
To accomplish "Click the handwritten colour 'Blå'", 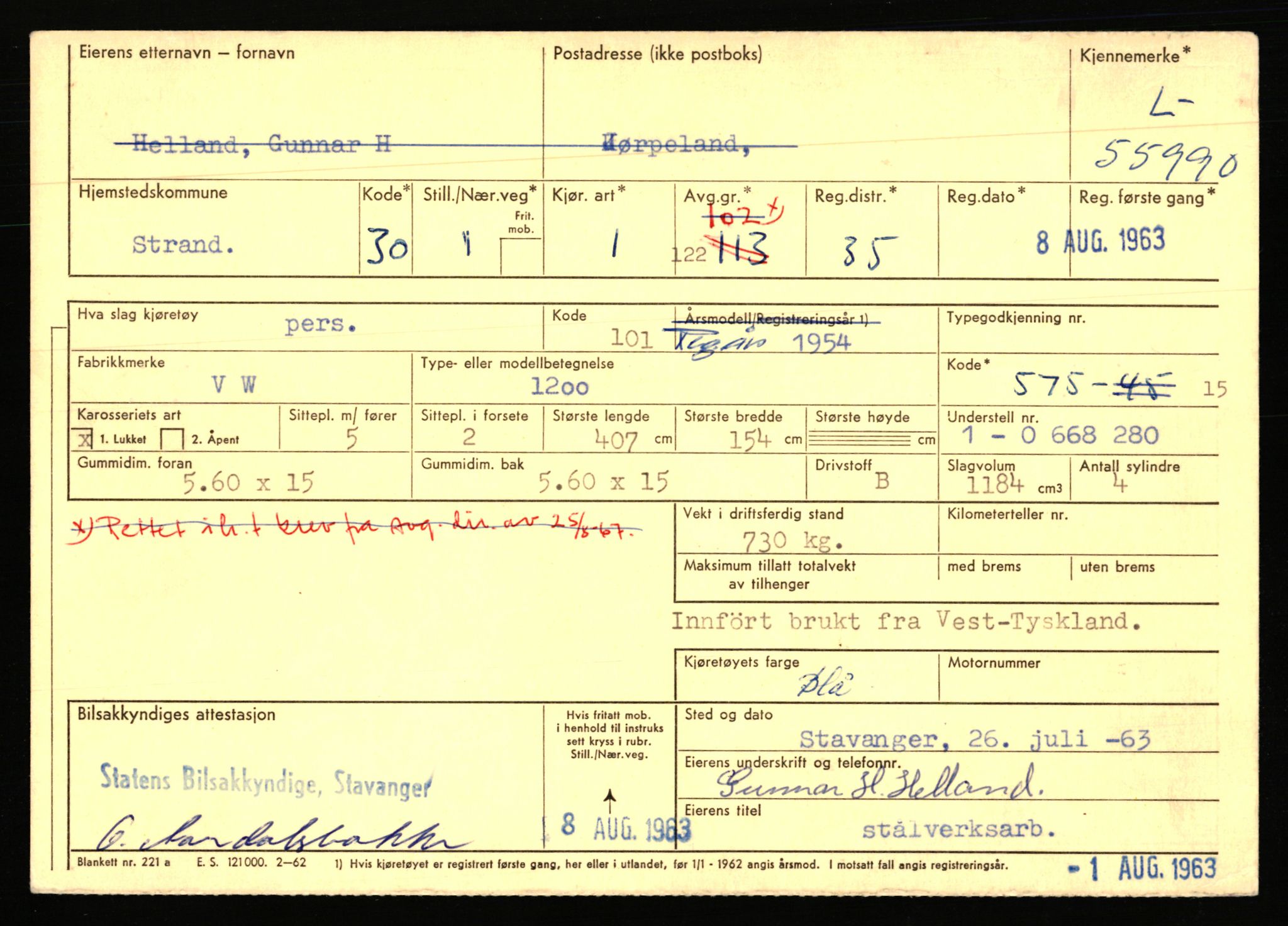I will pyautogui.click(x=825, y=684).
